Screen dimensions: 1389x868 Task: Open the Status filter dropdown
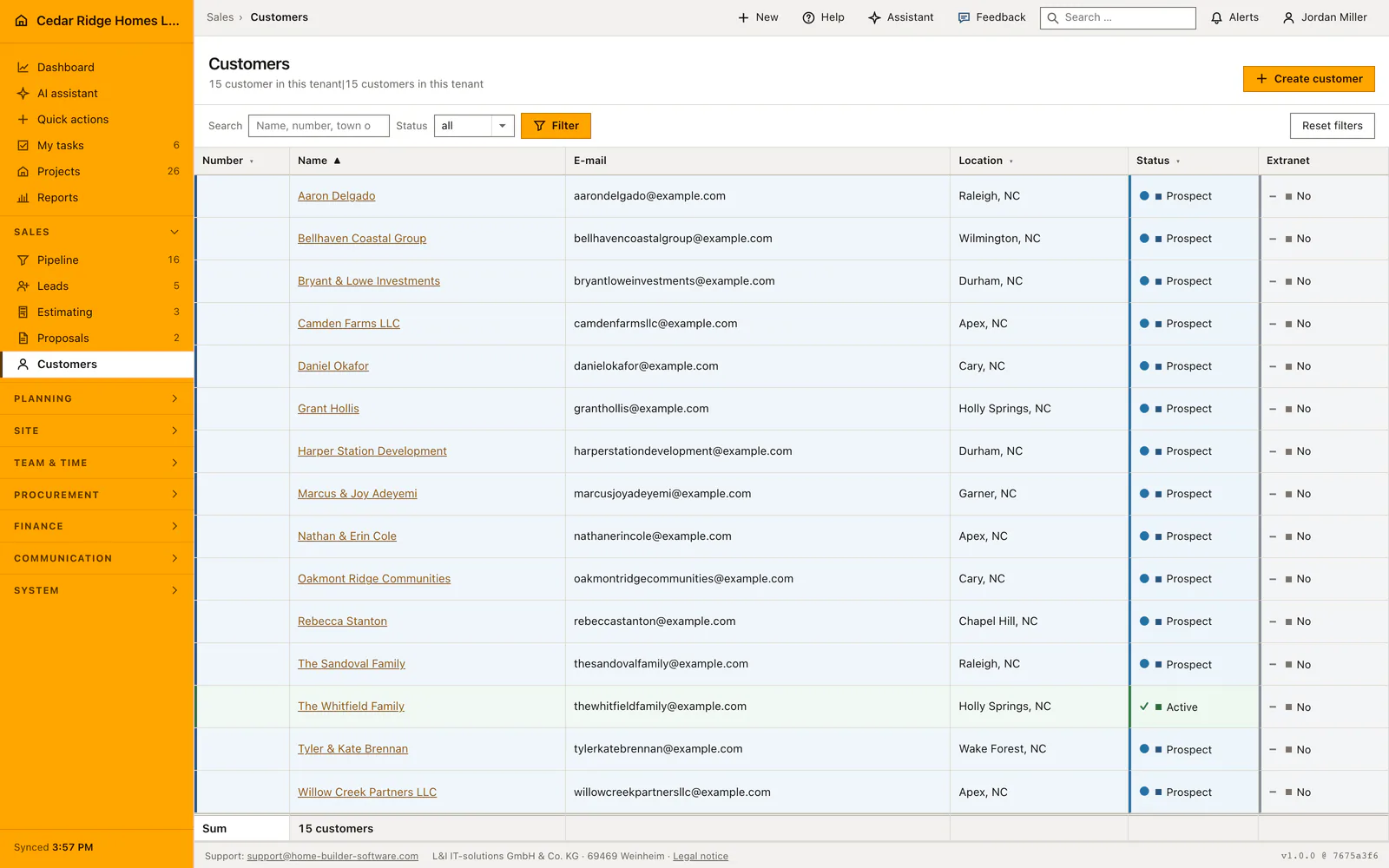point(474,126)
